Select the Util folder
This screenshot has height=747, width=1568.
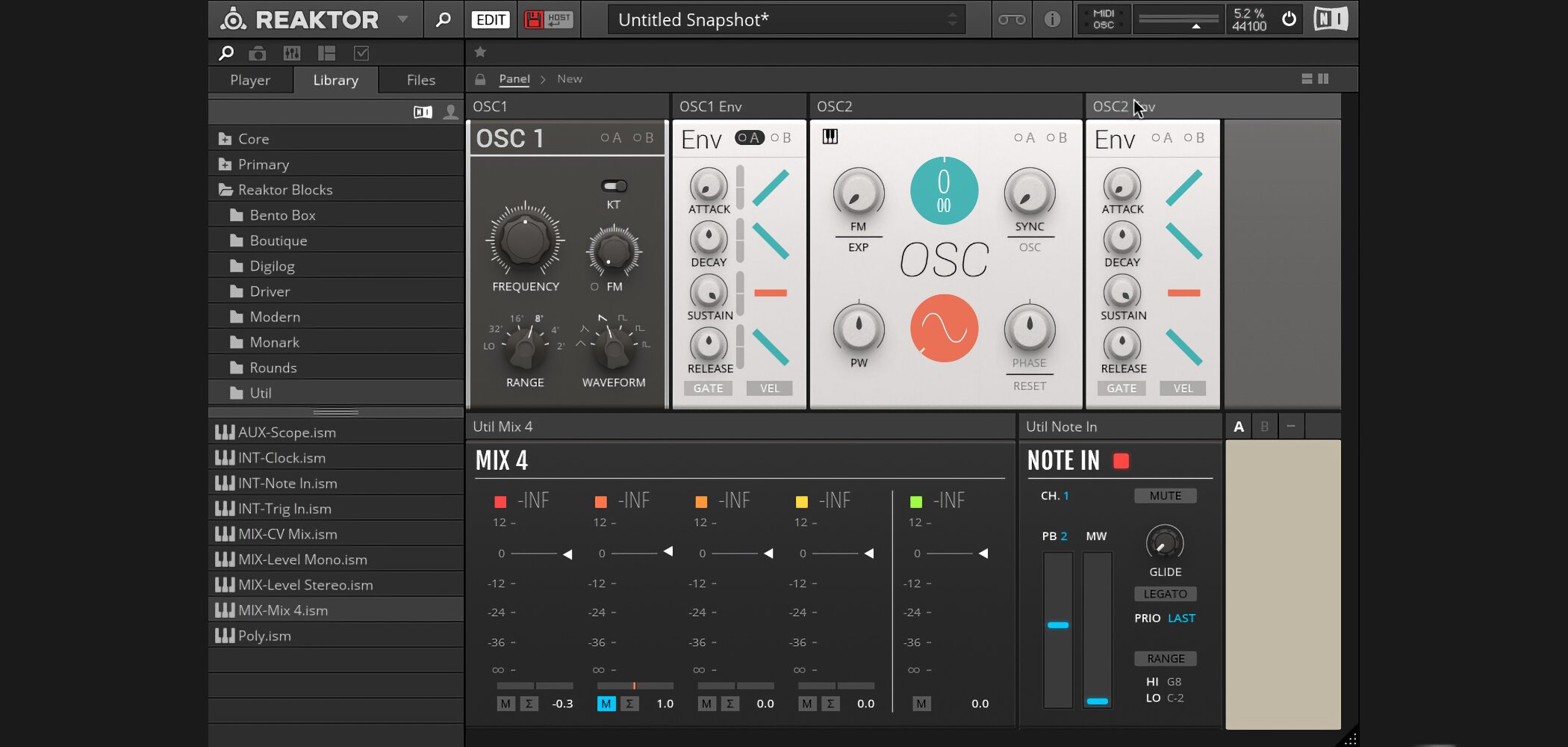tap(336, 393)
